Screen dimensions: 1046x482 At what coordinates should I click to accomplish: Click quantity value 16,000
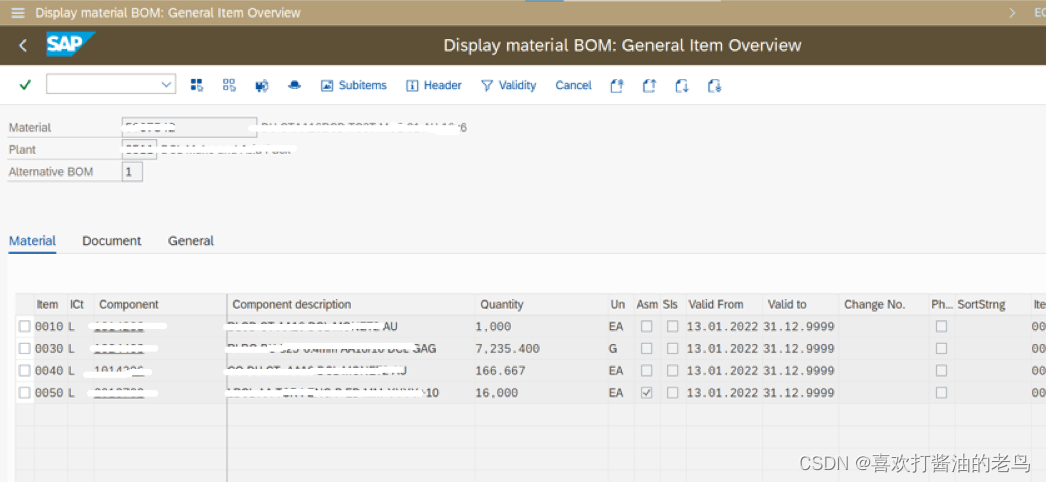click(496, 393)
